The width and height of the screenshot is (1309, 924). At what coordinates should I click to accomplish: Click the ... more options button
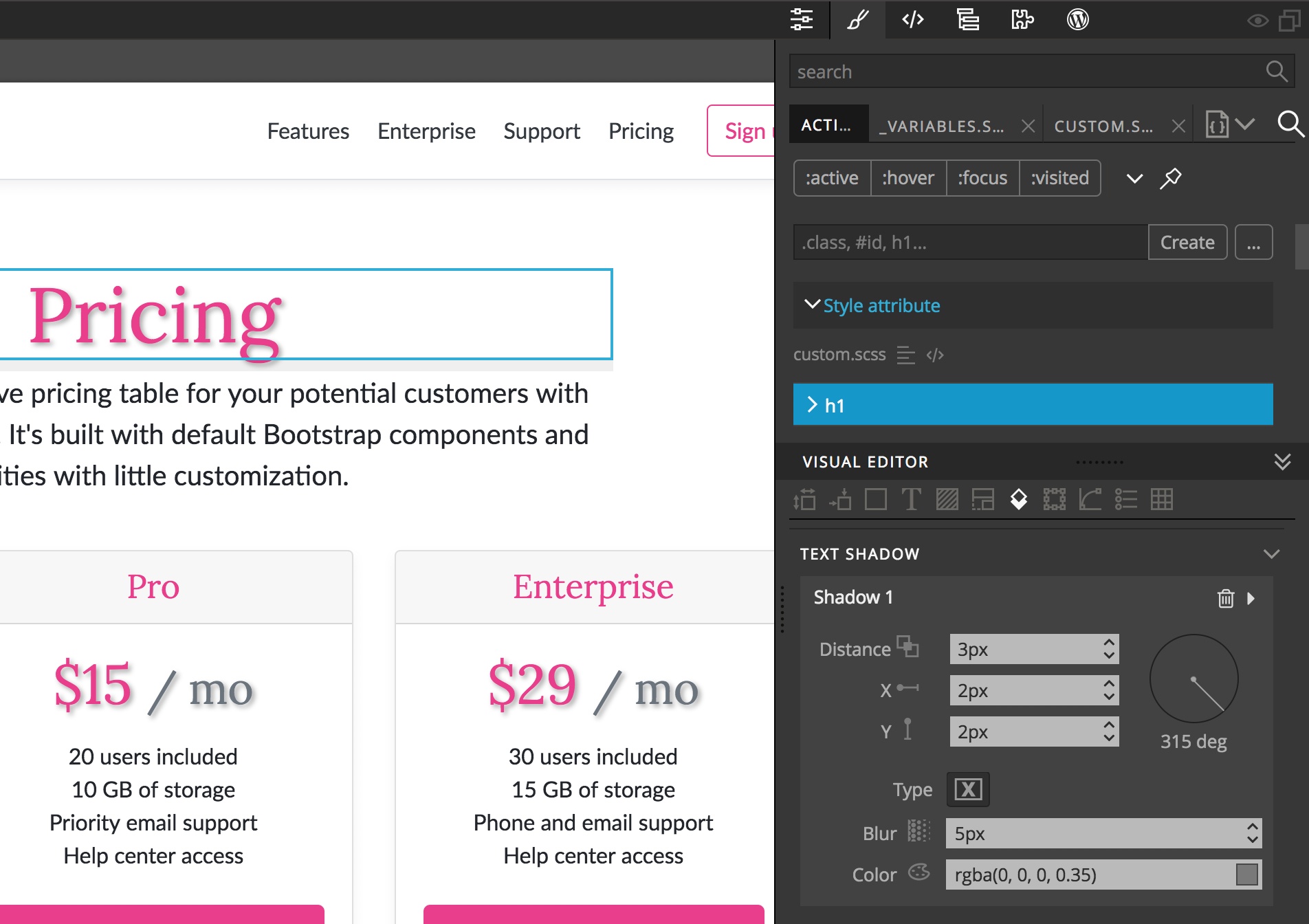coord(1253,242)
